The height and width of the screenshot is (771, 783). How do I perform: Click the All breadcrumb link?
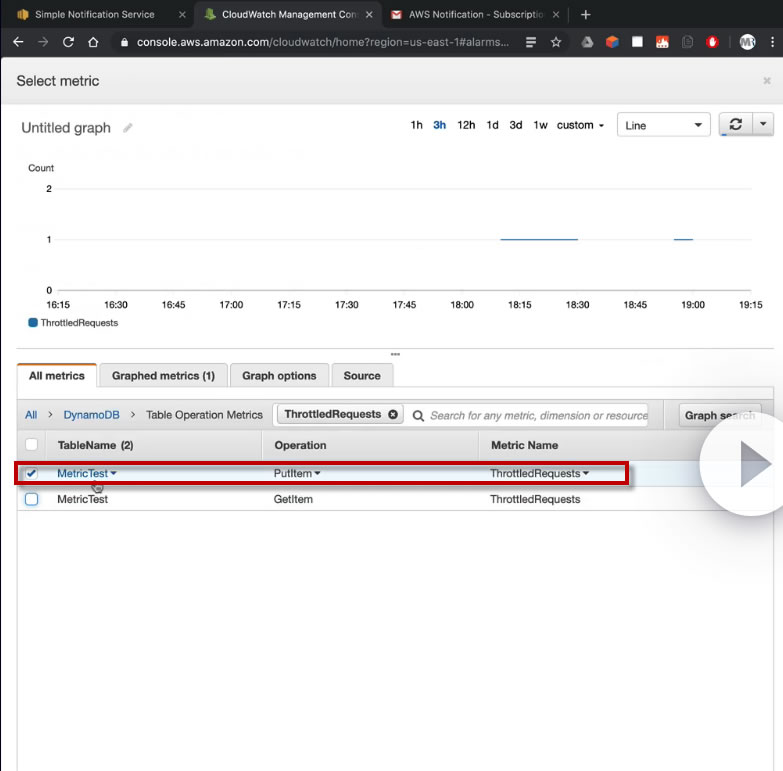(x=31, y=415)
